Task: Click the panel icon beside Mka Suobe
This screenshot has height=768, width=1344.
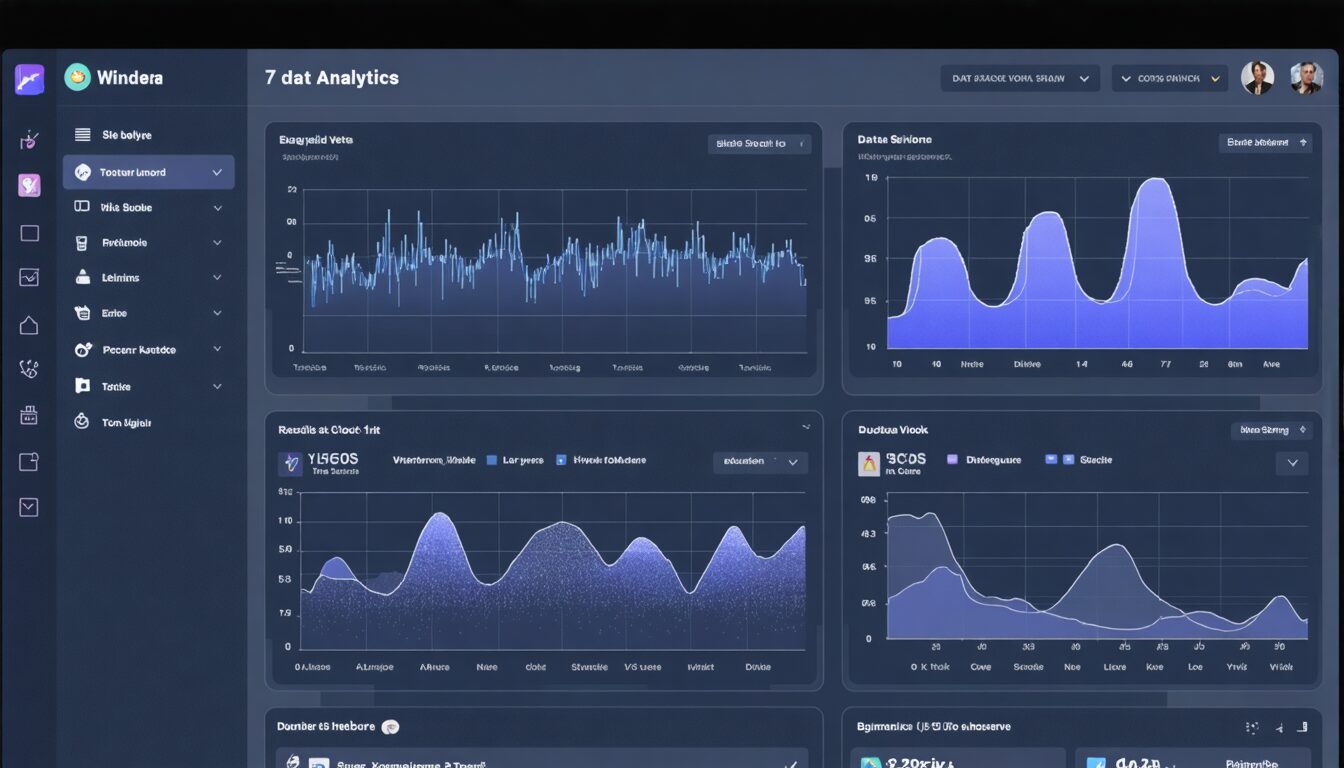Action: (82, 207)
